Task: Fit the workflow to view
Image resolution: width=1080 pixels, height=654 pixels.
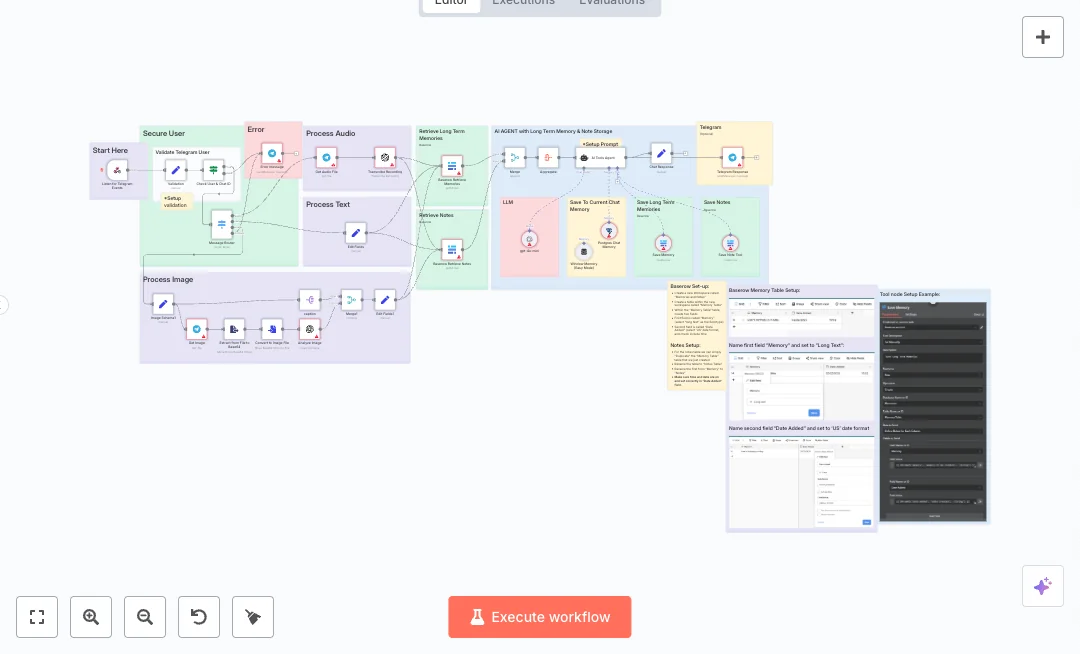Action: 37,617
